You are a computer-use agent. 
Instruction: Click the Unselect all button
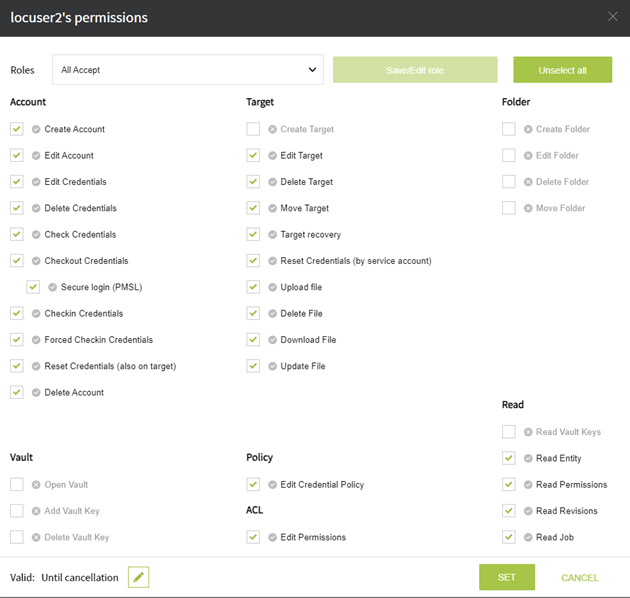[x=562, y=70]
